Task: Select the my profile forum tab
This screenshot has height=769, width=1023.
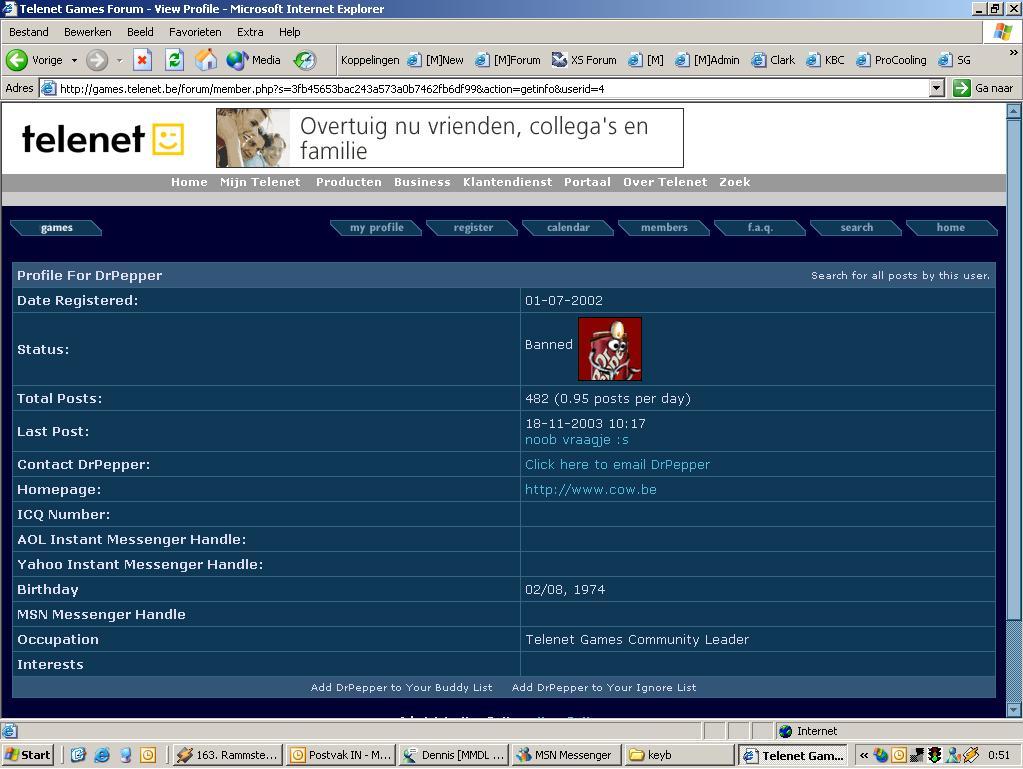Action: tap(376, 228)
